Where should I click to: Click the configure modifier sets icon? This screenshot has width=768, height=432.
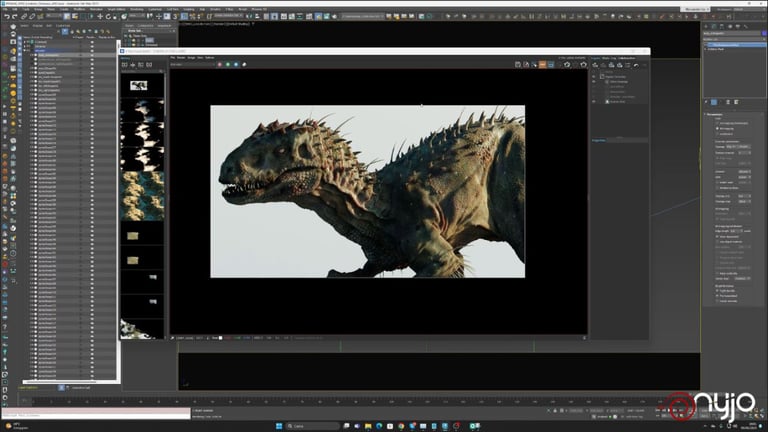pyautogui.click(x=736, y=102)
